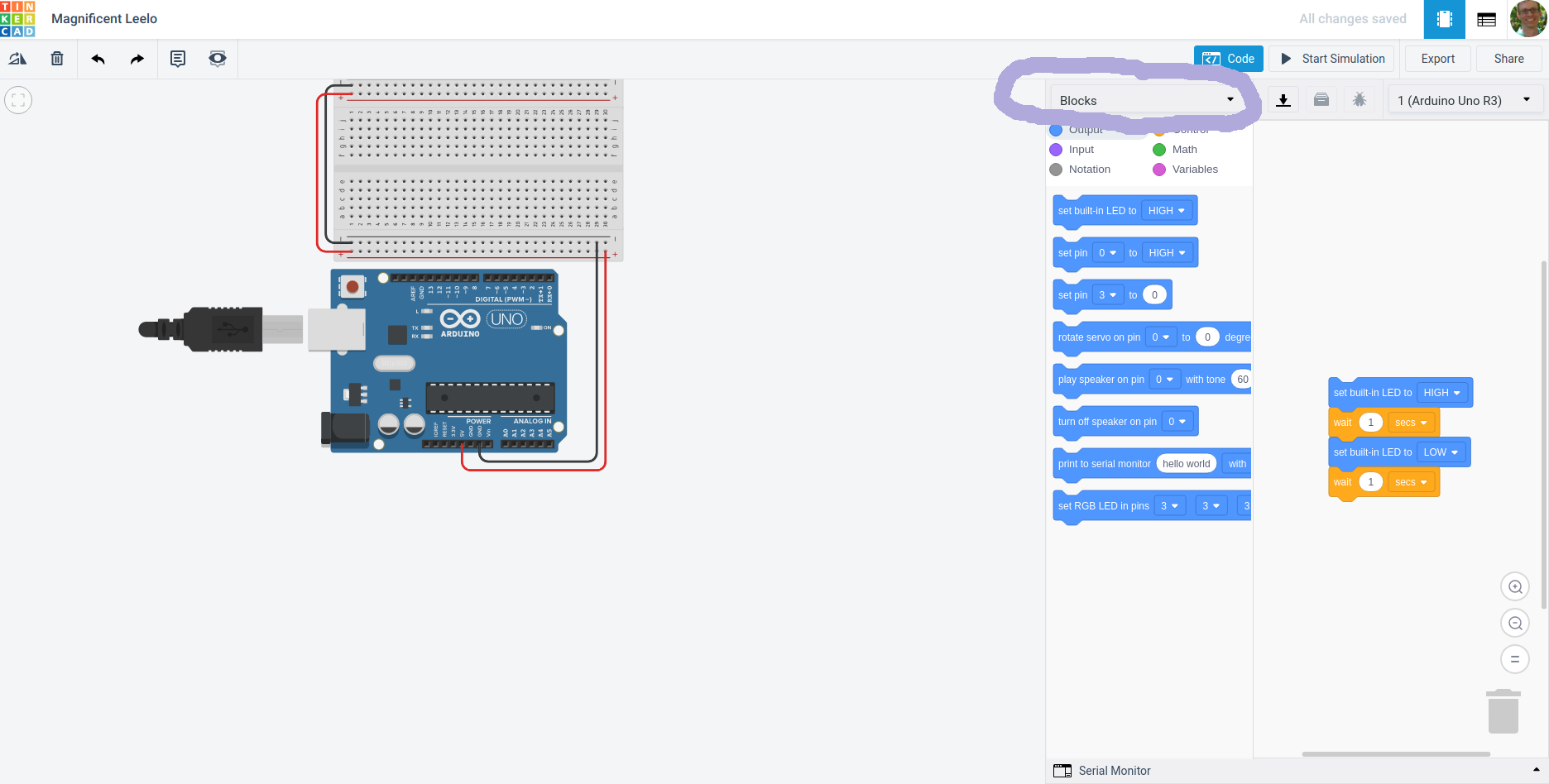Click the blocks workspace trash can
1549x784 pixels.
coord(1503,711)
